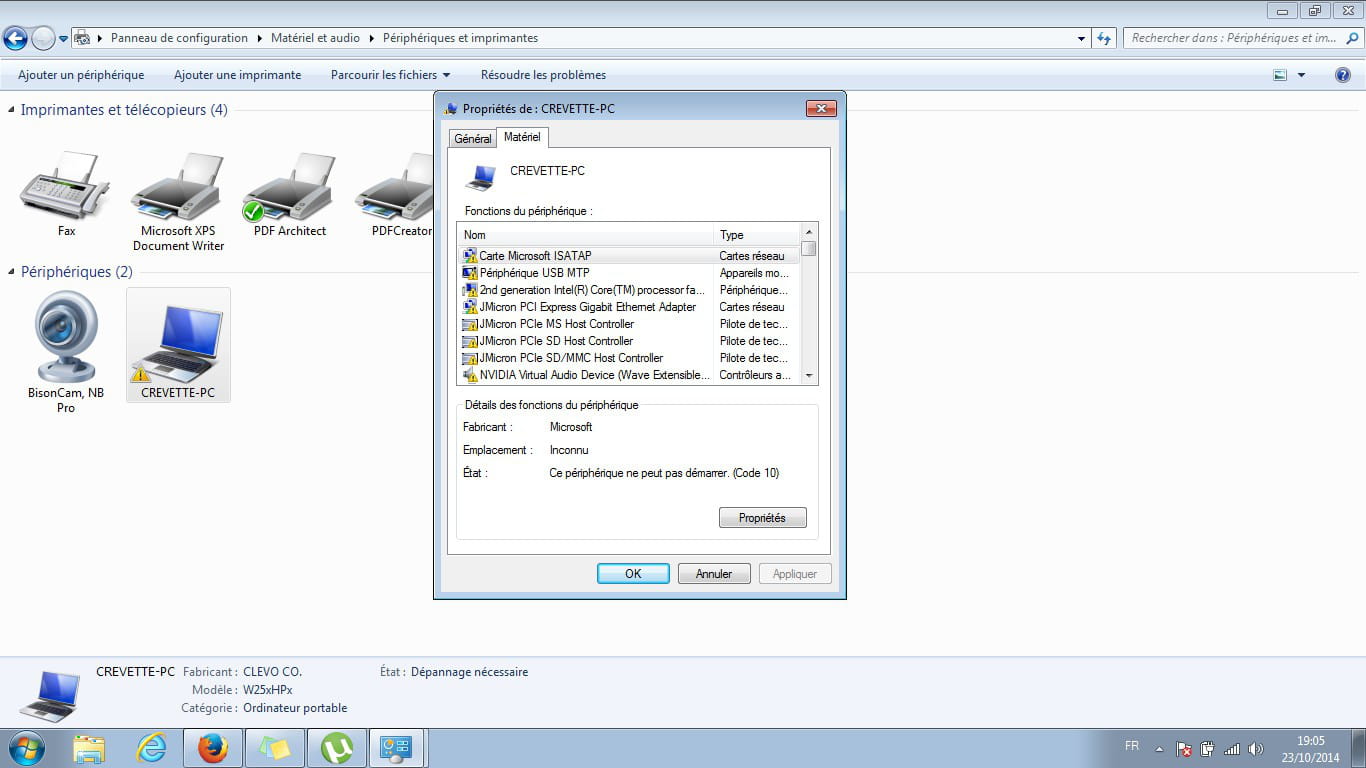Open the view options dropdown arrow
The width and height of the screenshot is (1366, 768).
click(x=1301, y=75)
